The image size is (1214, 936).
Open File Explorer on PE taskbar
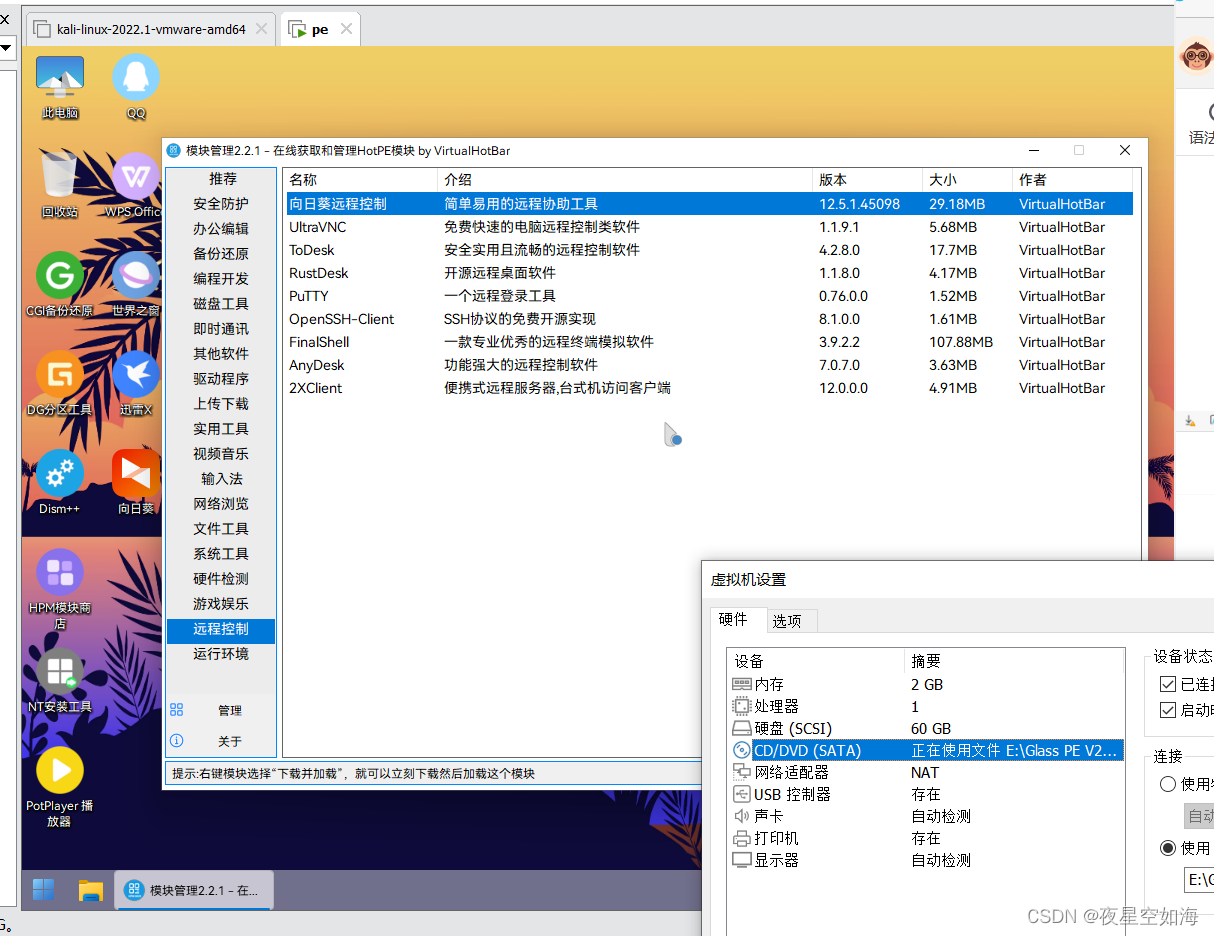[x=91, y=889]
